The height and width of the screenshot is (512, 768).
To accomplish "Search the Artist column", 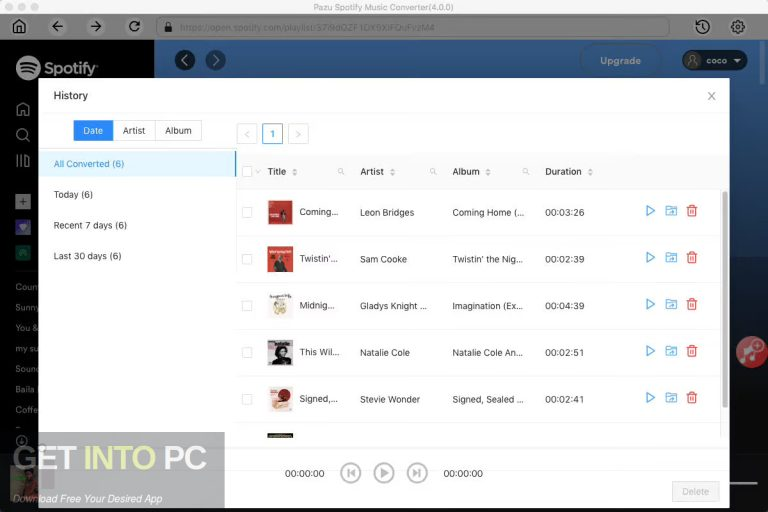I will click(433, 171).
